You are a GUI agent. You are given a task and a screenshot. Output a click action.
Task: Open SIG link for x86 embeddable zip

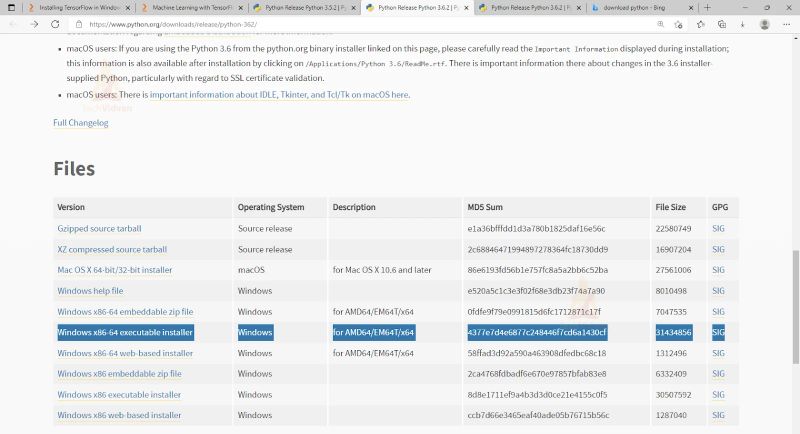[x=718, y=374]
